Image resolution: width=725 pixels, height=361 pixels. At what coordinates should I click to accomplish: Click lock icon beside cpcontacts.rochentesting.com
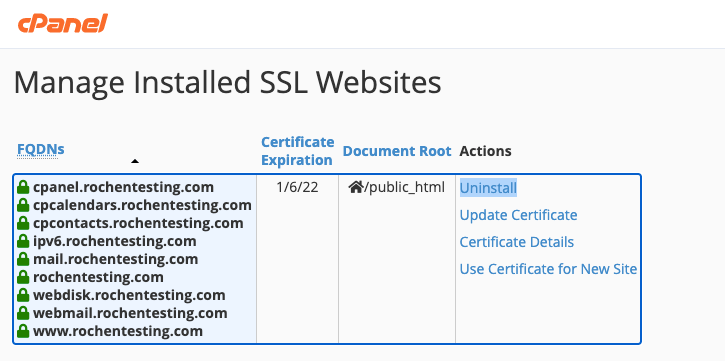(23, 223)
